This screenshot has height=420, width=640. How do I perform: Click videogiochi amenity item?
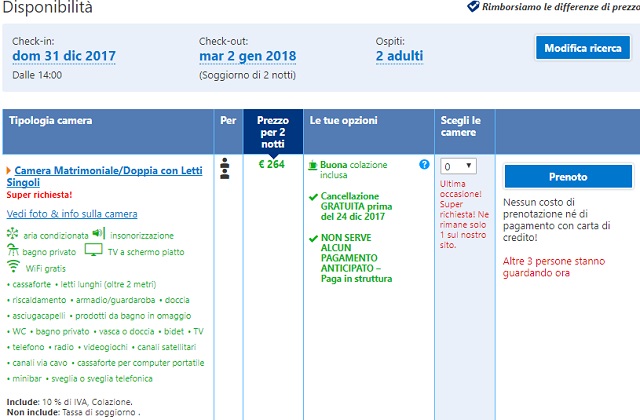(x=105, y=347)
